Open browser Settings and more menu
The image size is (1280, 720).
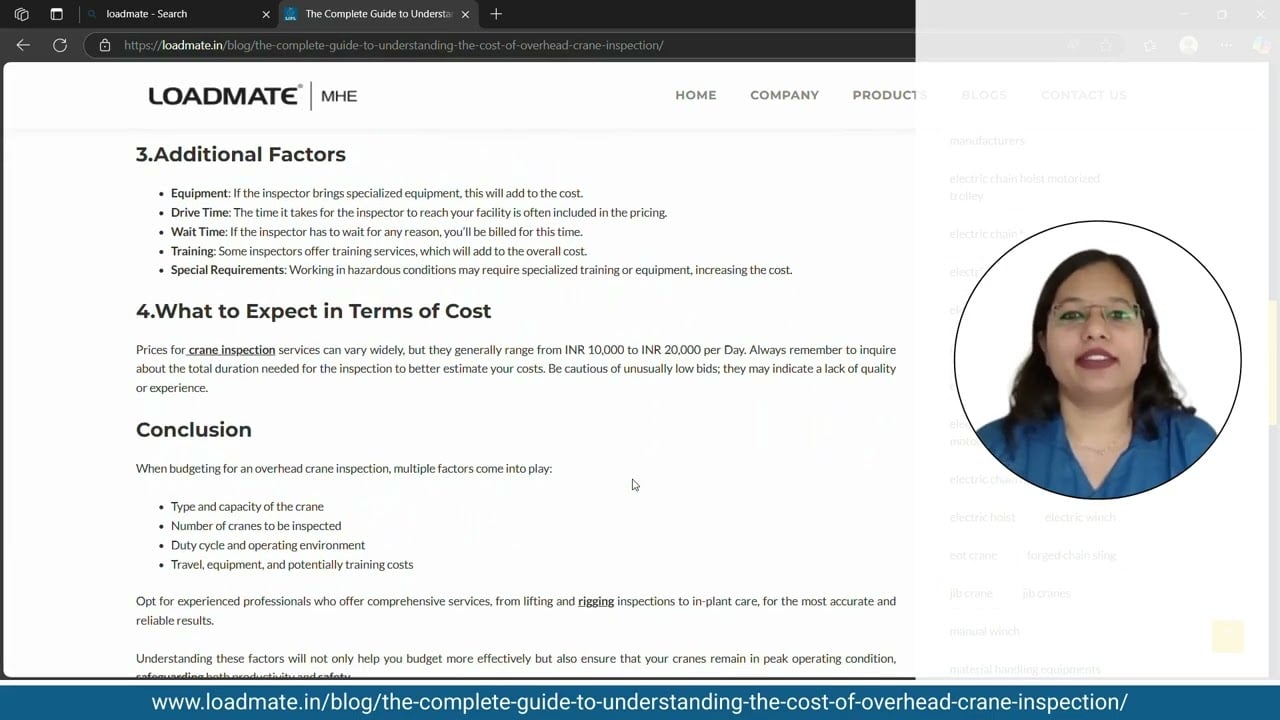coord(1226,45)
